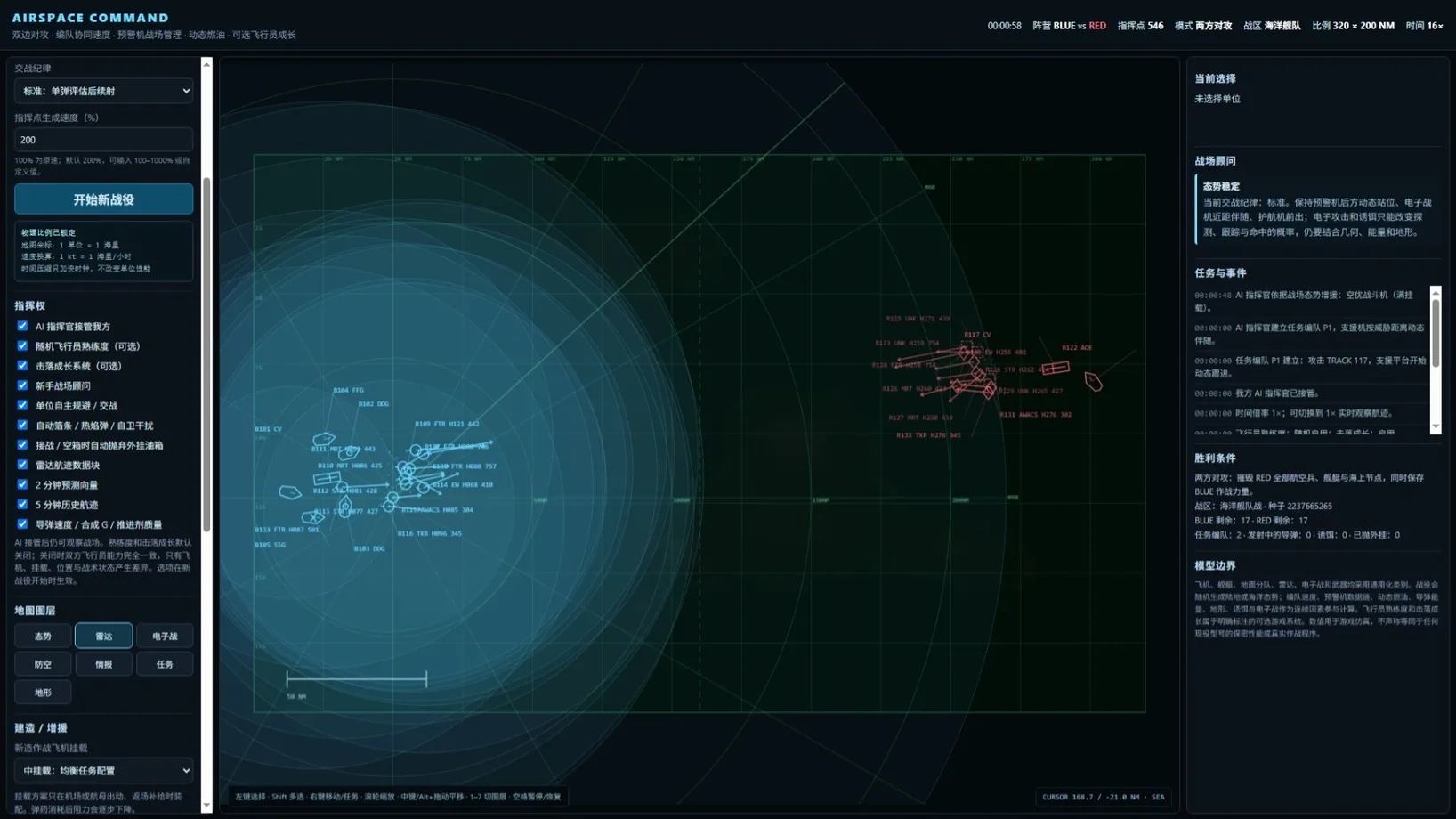The image size is (1456, 819).
Task: Click the CURSOR coordinates readout
Action: [1103, 797]
